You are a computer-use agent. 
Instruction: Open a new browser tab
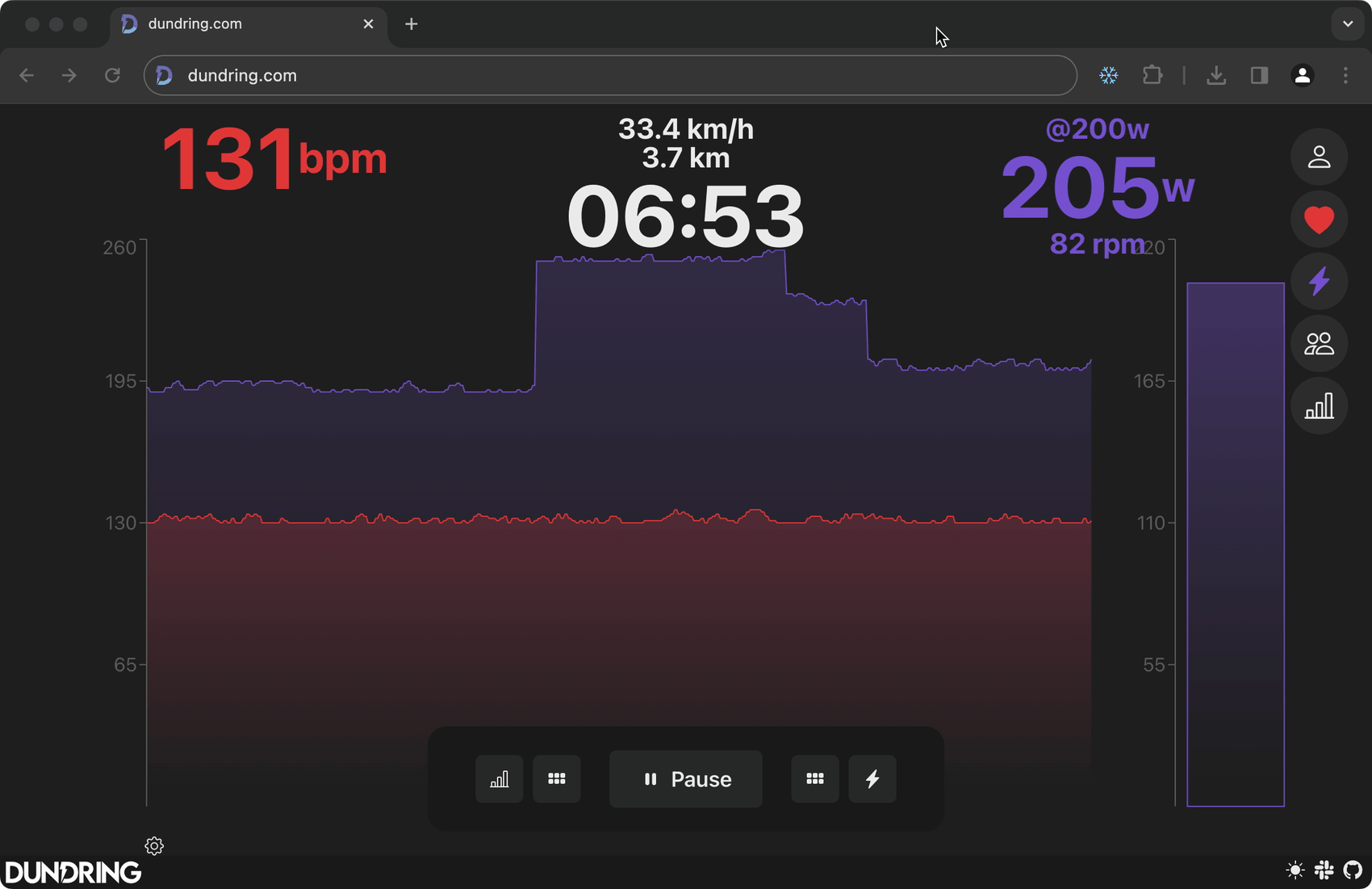(412, 24)
